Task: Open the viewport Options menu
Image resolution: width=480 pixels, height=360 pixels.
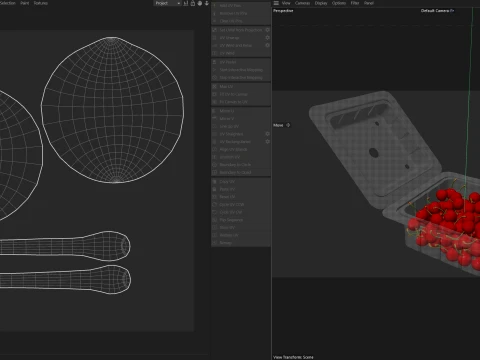Action: [339, 3]
